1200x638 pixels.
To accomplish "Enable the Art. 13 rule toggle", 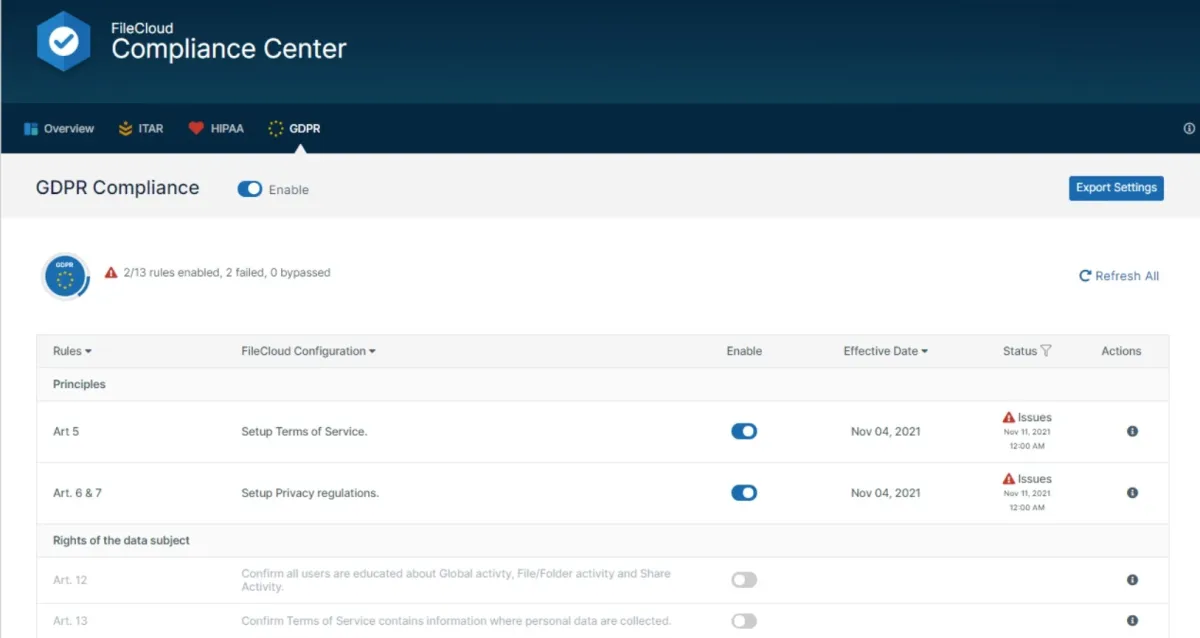I will (744, 621).
